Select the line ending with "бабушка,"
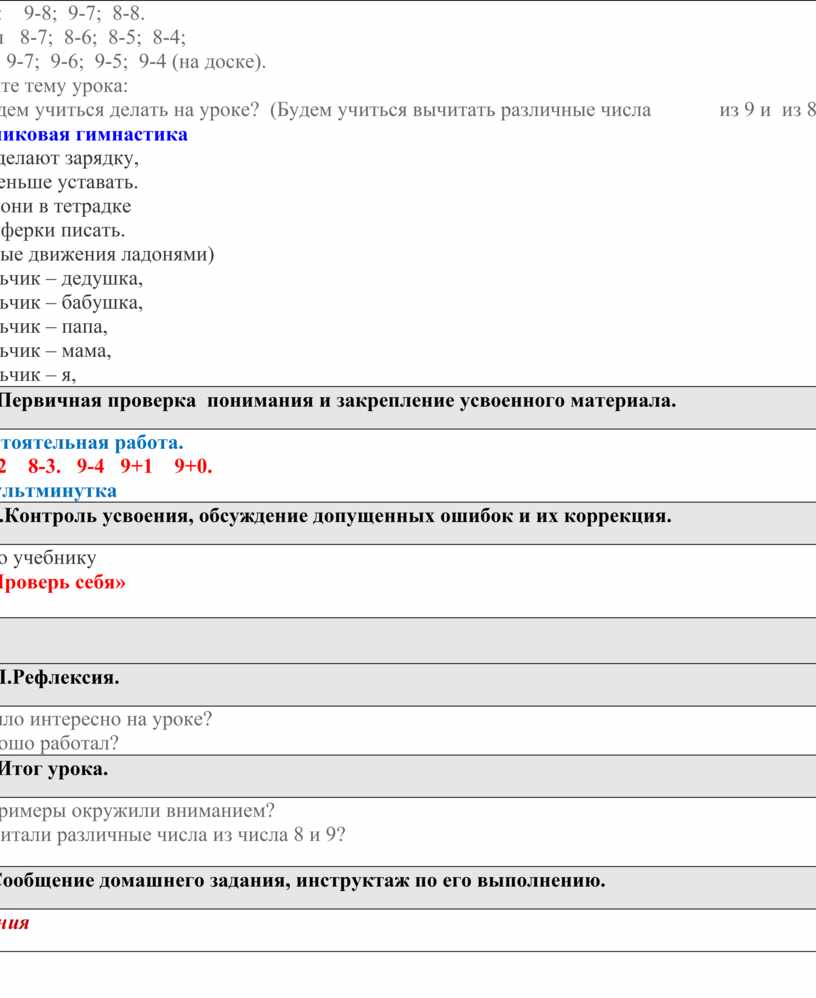This screenshot has width=816, height=998. coord(72,302)
